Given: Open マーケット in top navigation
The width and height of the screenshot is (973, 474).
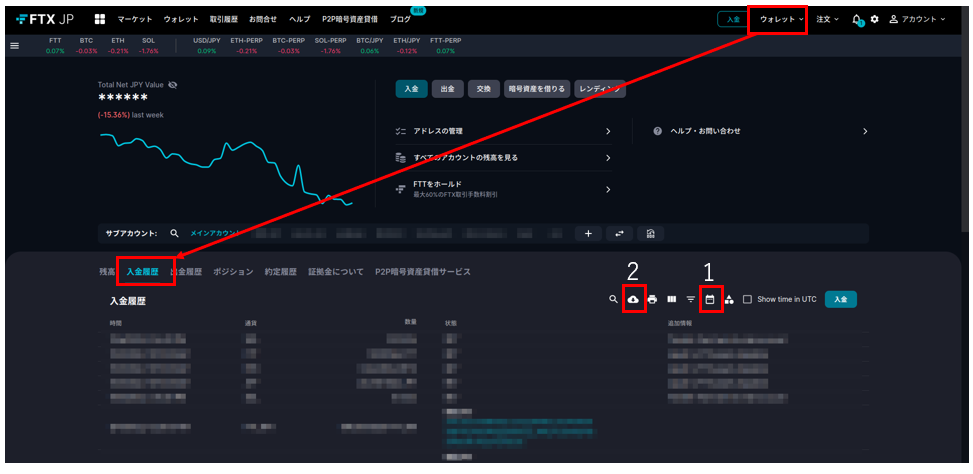Looking at the screenshot, I should tap(135, 19).
